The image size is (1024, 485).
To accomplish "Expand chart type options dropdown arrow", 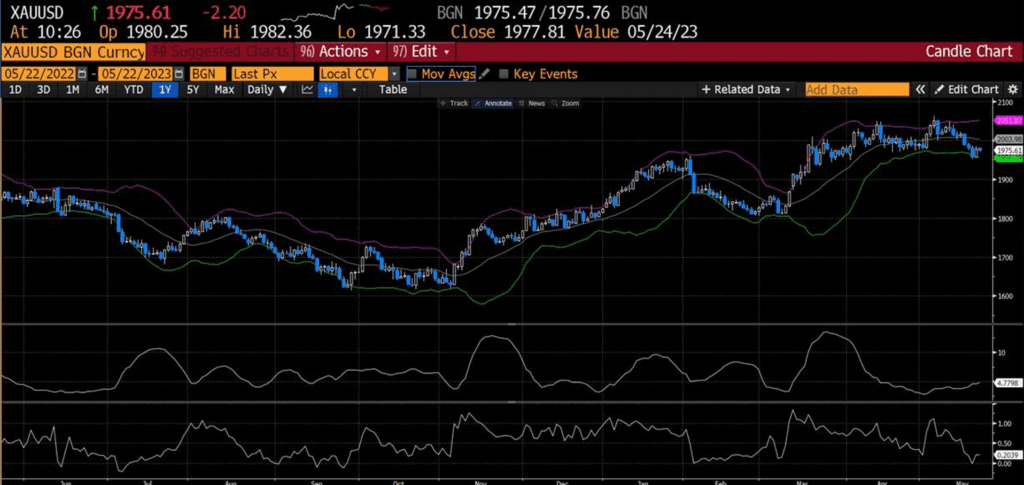I will (354, 90).
